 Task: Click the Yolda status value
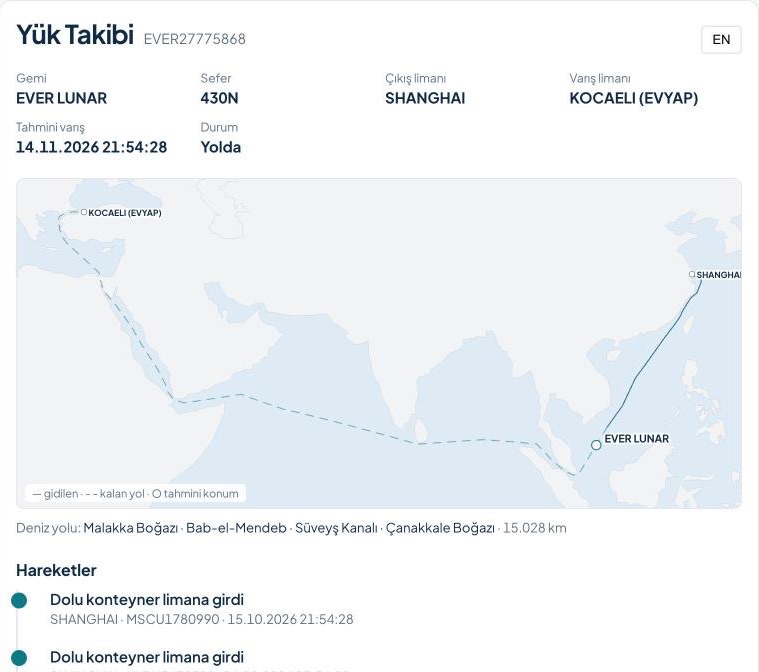(x=221, y=147)
